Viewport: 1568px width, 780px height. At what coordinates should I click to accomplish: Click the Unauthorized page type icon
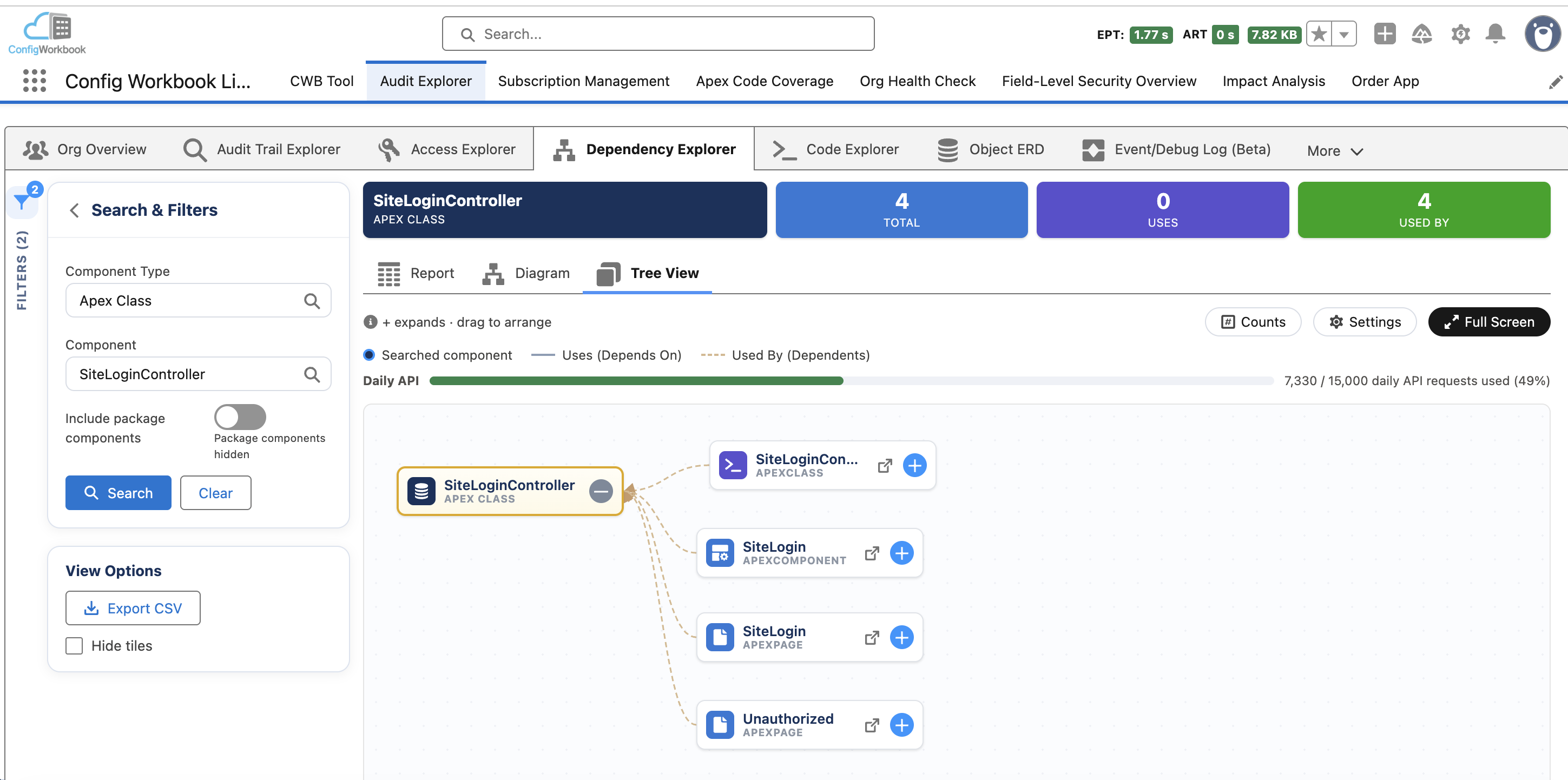[x=720, y=725]
